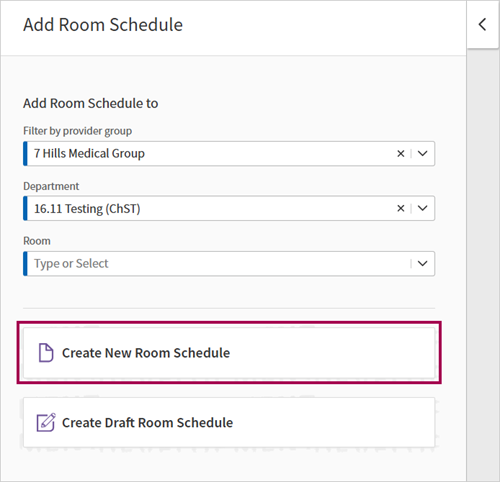Open the Department dropdown chevron
This screenshot has width=500, height=483.
pyautogui.click(x=423, y=209)
